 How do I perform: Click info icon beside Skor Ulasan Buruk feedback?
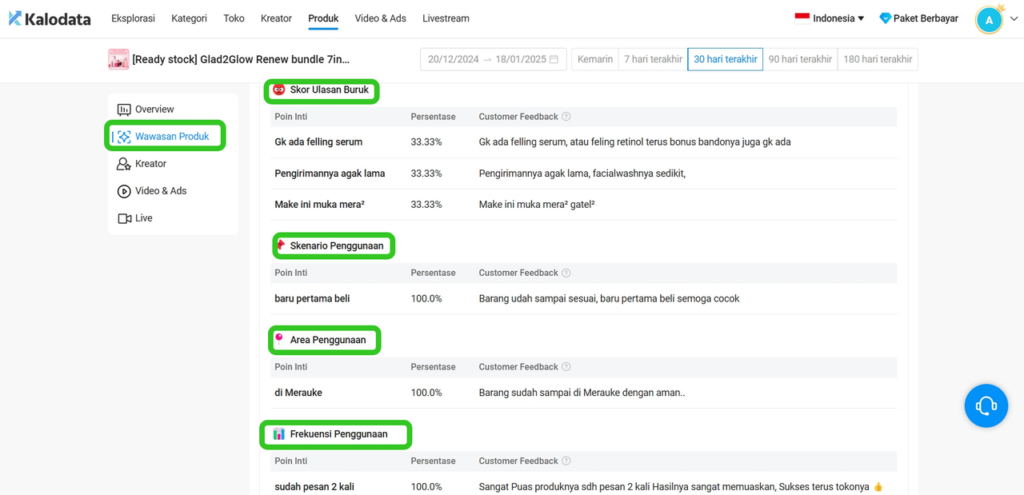566,117
